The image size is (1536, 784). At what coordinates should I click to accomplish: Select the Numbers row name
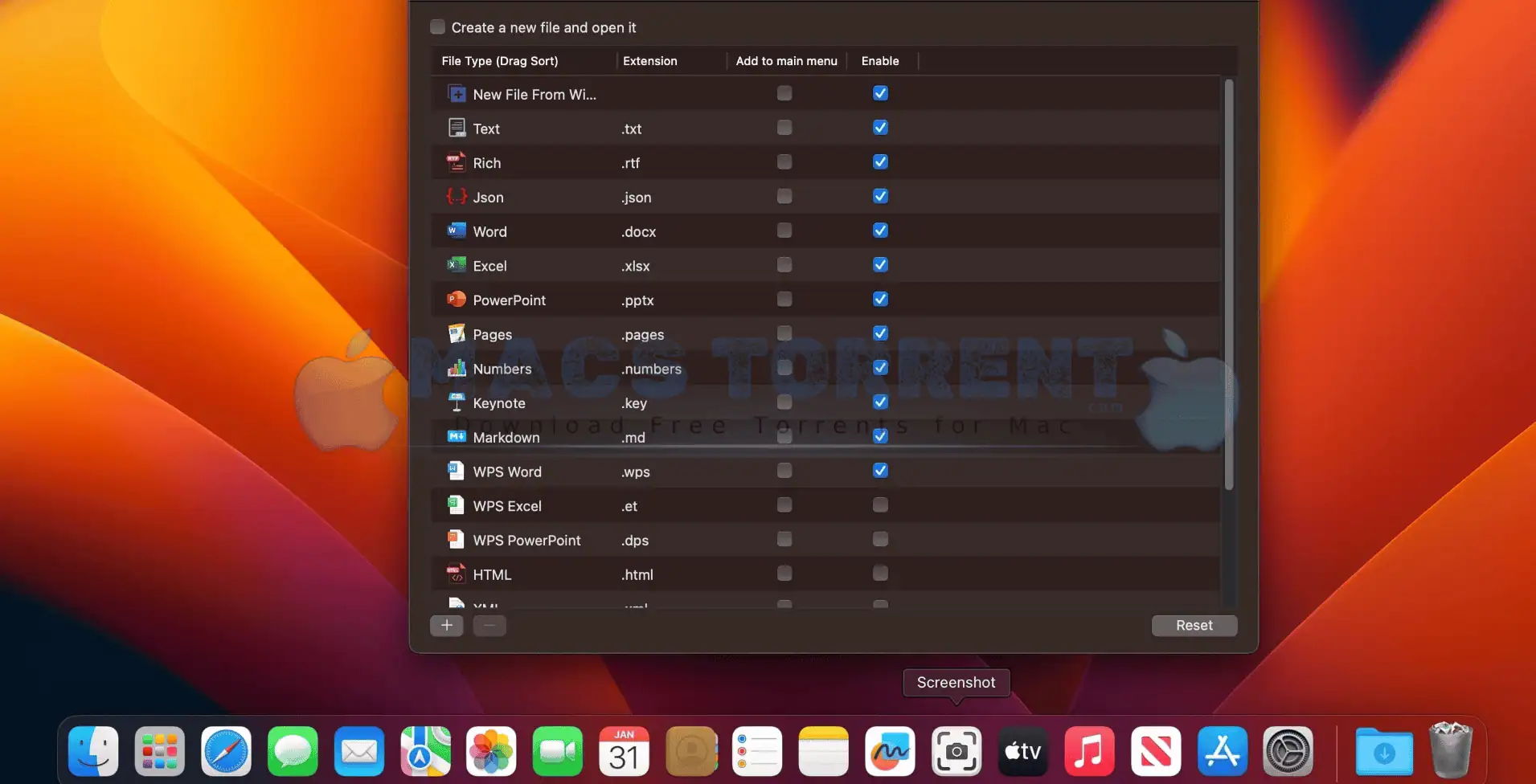[502, 369]
